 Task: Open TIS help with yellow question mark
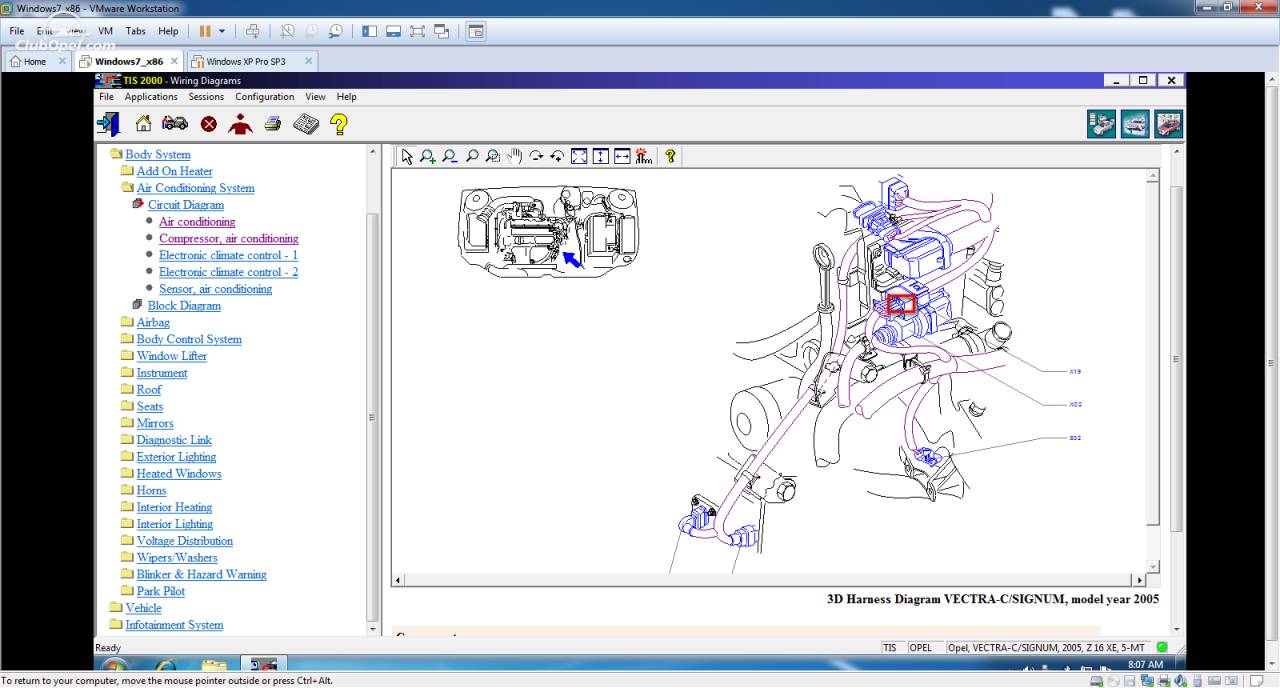point(339,124)
